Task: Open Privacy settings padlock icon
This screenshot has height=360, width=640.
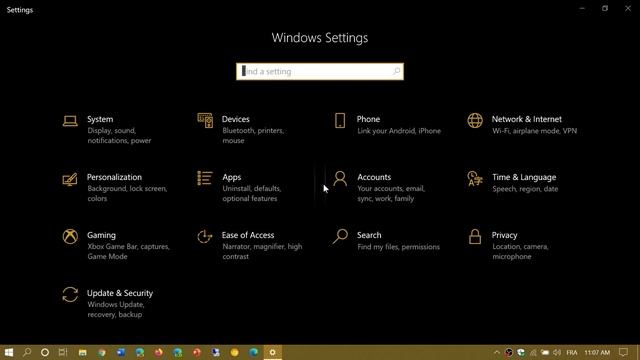Action: click(x=475, y=237)
